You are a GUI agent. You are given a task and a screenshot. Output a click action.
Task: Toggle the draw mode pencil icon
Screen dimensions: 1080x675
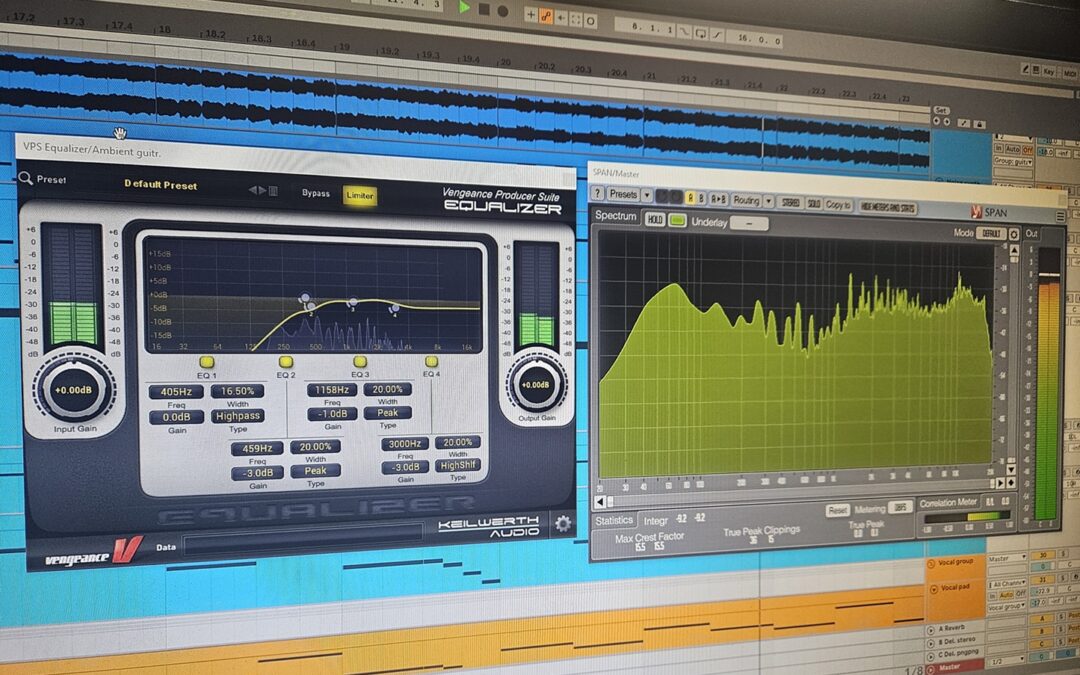[1025, 69]
